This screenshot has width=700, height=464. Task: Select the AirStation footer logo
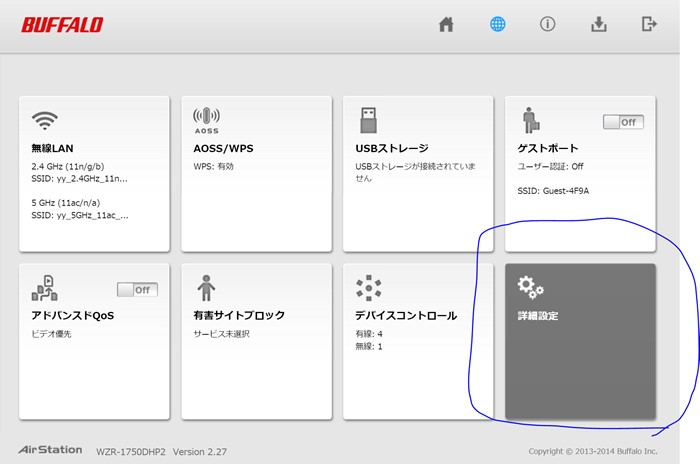click(50, 450)
